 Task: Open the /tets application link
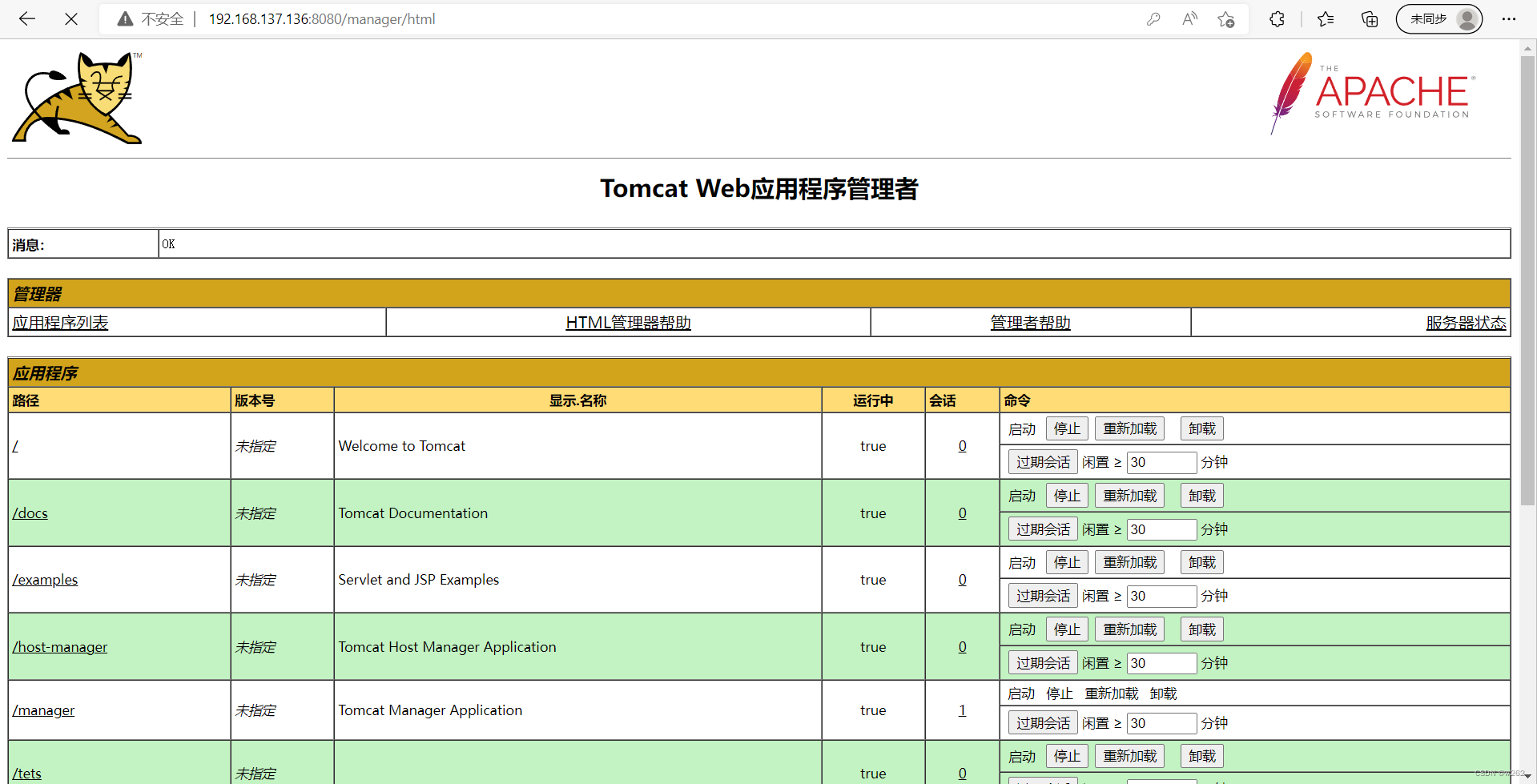pos(26,774)
